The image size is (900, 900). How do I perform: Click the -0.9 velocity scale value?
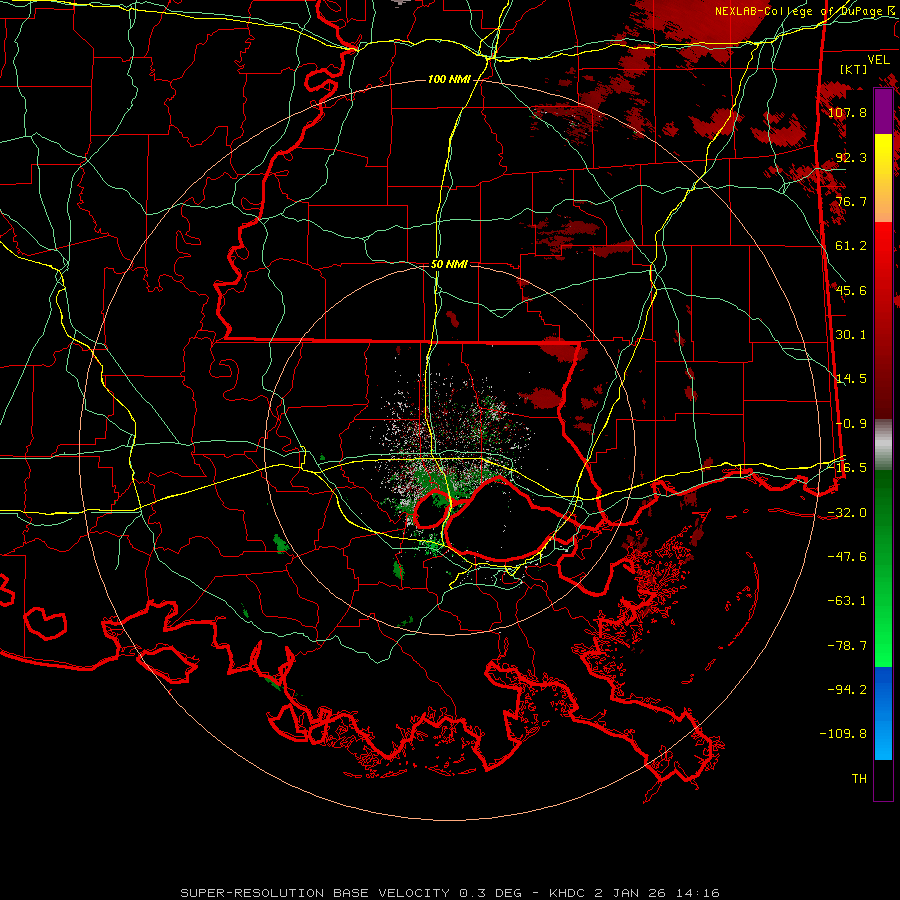(851, 424)
